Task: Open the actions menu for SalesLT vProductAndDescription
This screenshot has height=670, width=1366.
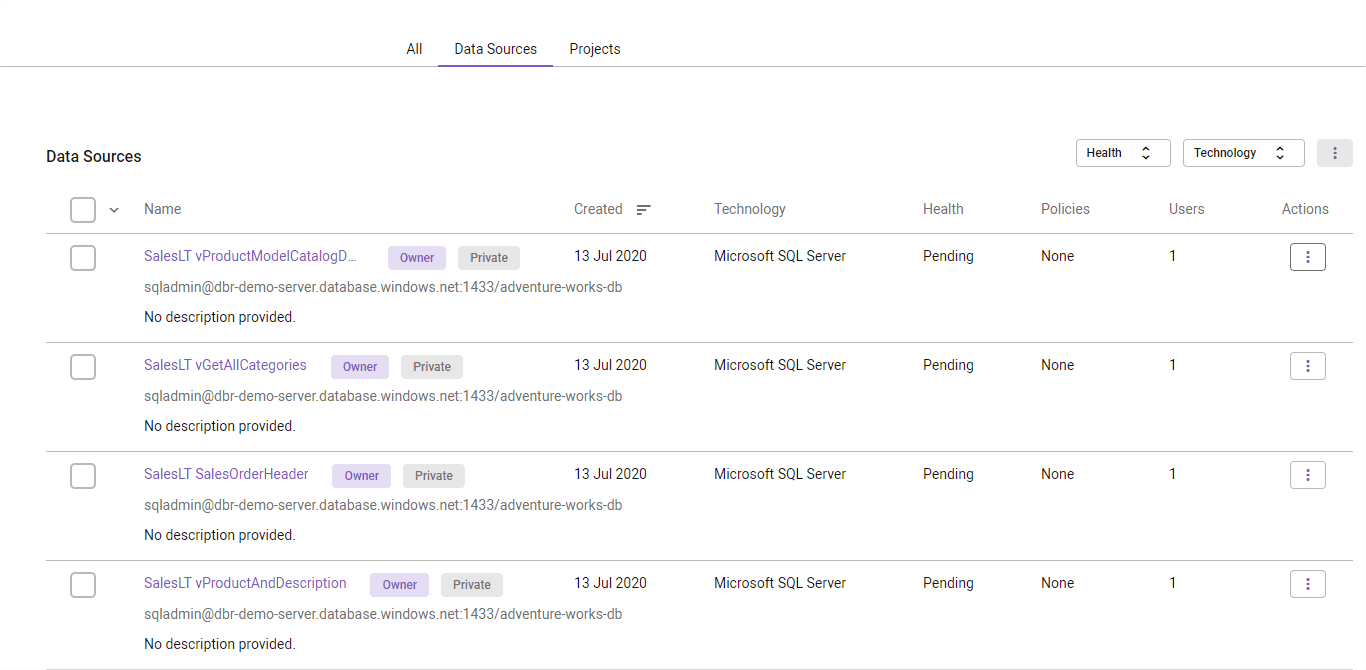Action: [1308, 584]
